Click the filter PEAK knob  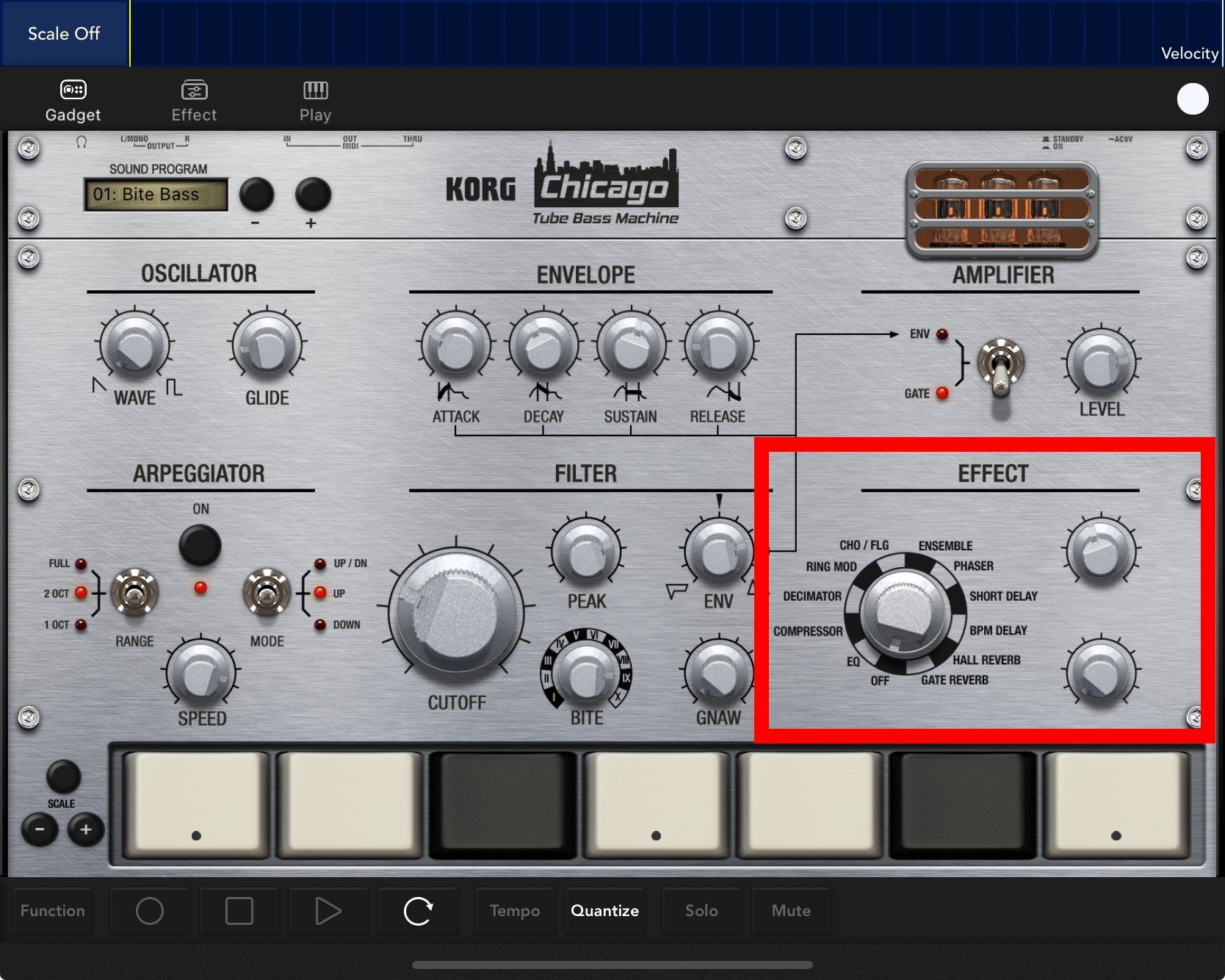click(586, 552)
